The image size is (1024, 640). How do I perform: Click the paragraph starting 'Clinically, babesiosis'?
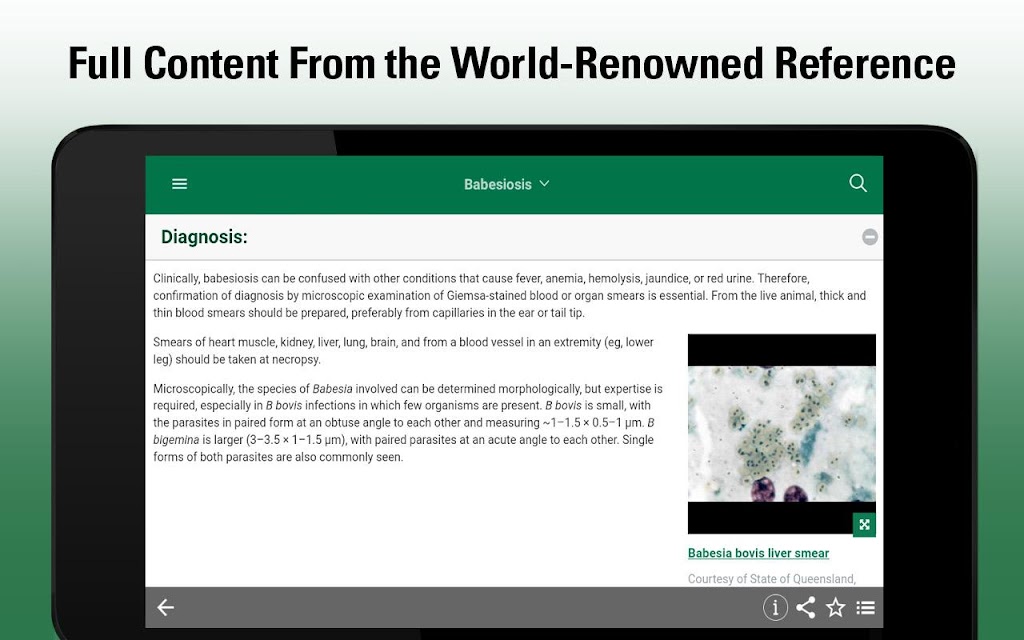510,295
